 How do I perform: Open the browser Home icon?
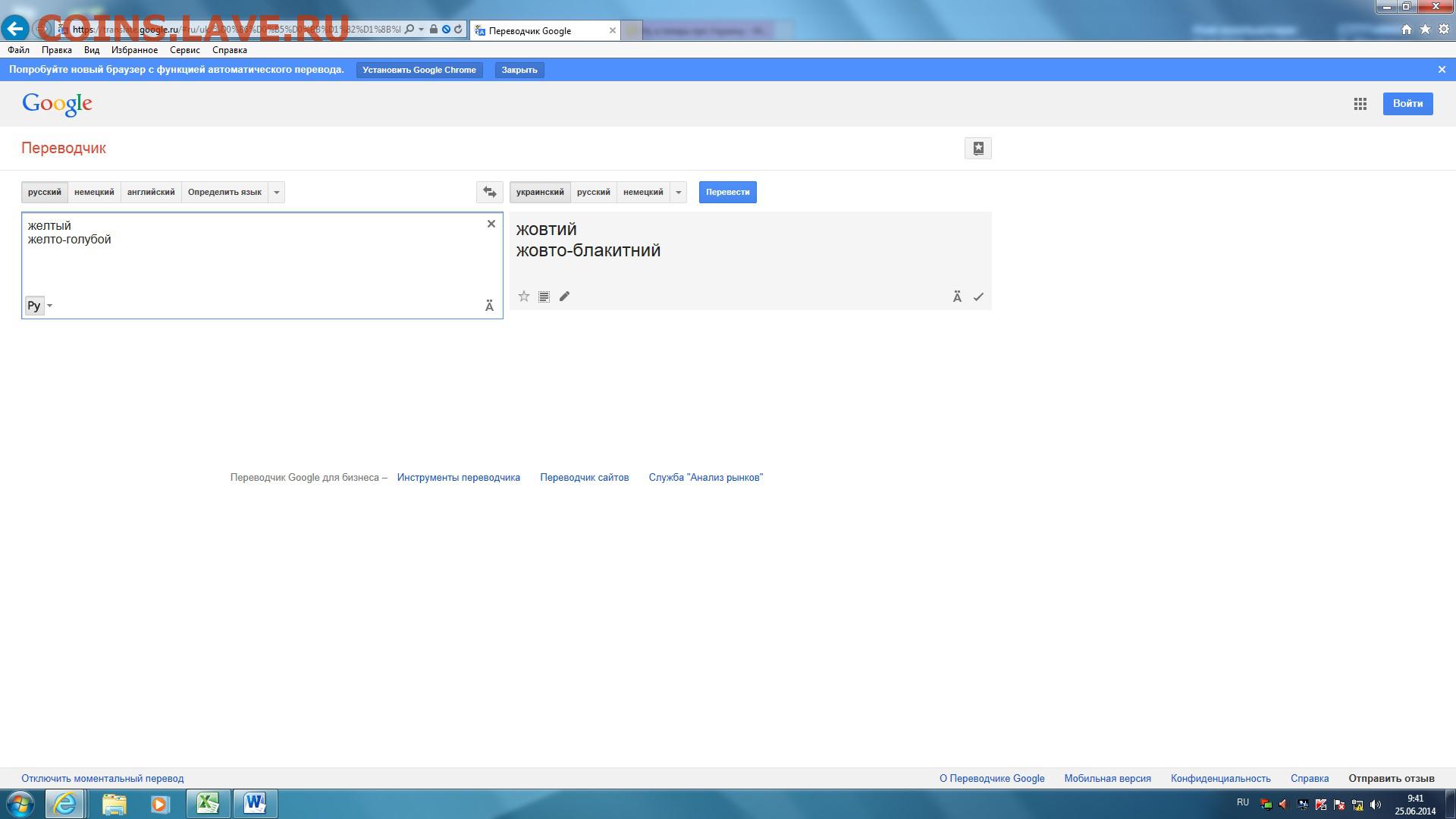(1407, 30)
